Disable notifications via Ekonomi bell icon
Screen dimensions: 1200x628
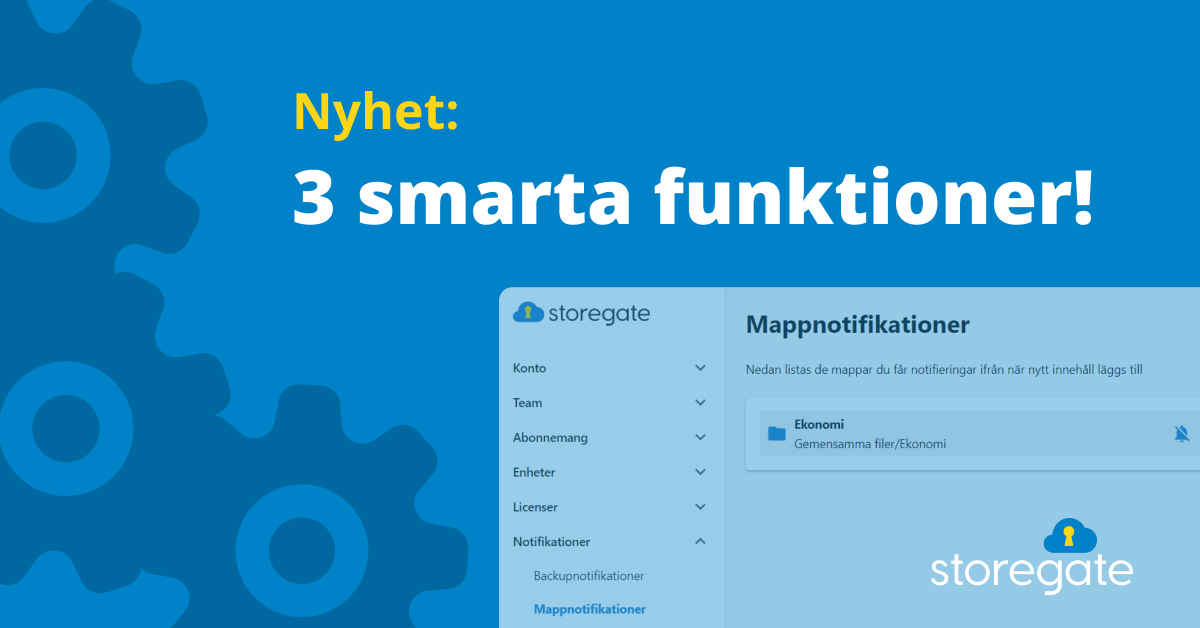1181,433
